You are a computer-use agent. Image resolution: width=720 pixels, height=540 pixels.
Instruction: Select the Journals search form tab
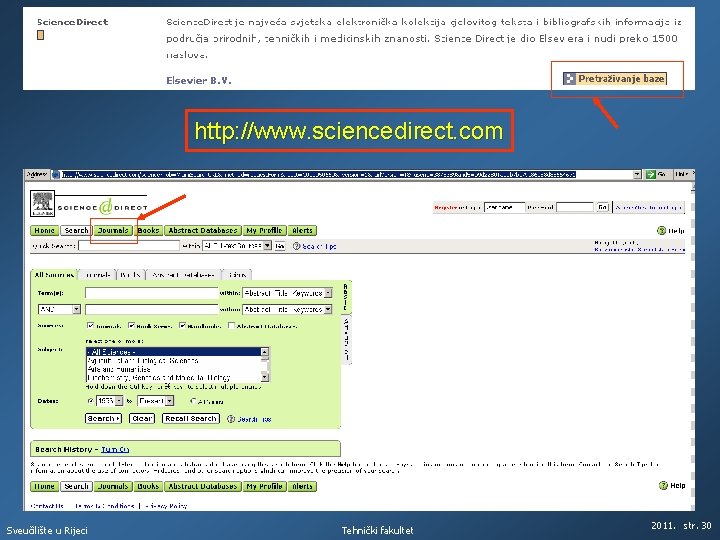98,275
